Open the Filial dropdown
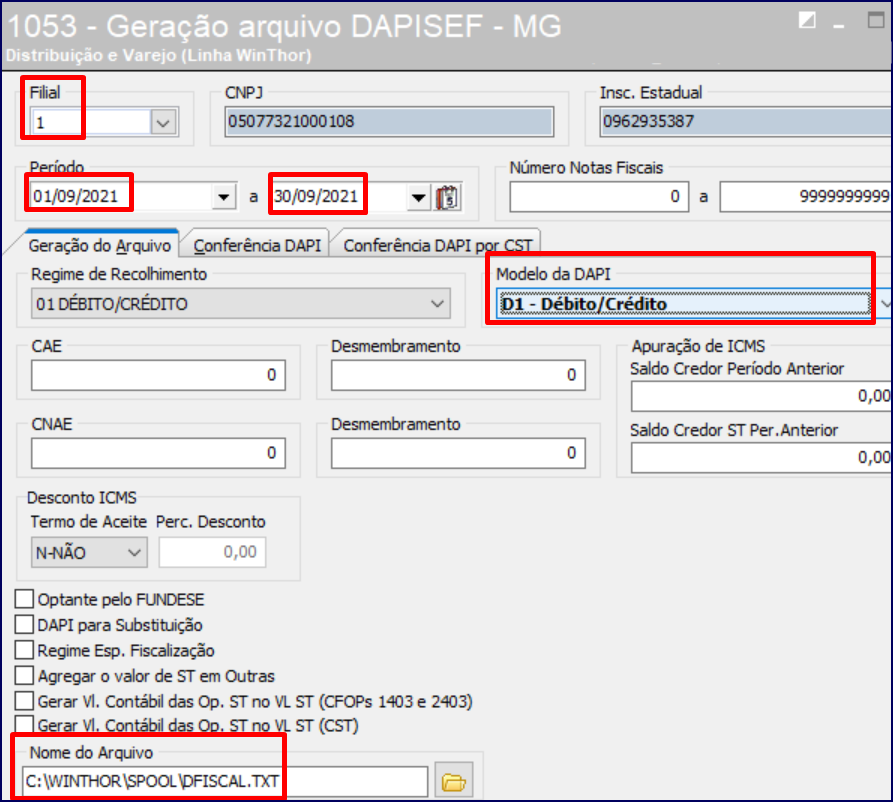Viewport: 893px width, 802px height. [162, 122]
